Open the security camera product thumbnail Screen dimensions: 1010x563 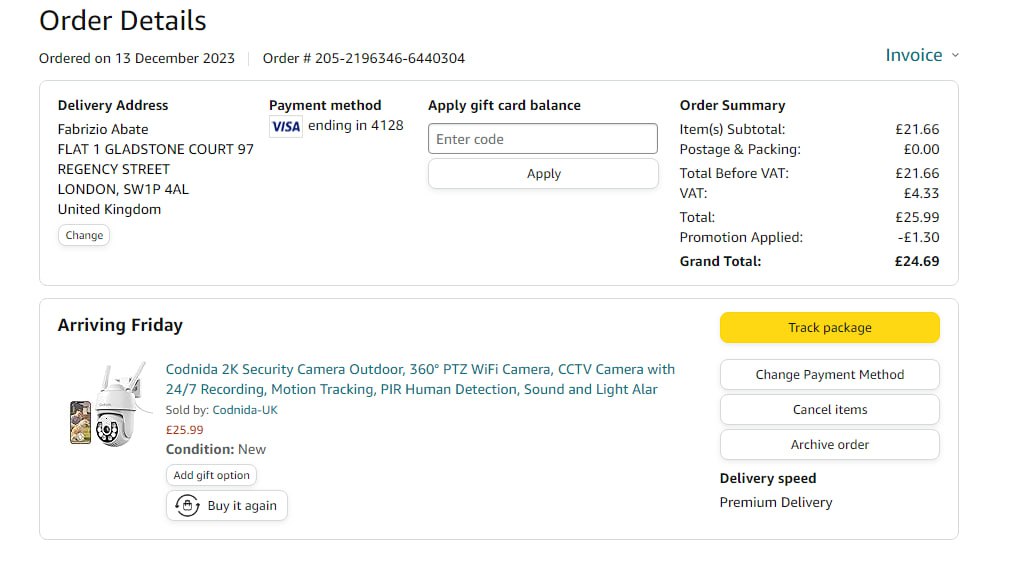click(101, 407)
